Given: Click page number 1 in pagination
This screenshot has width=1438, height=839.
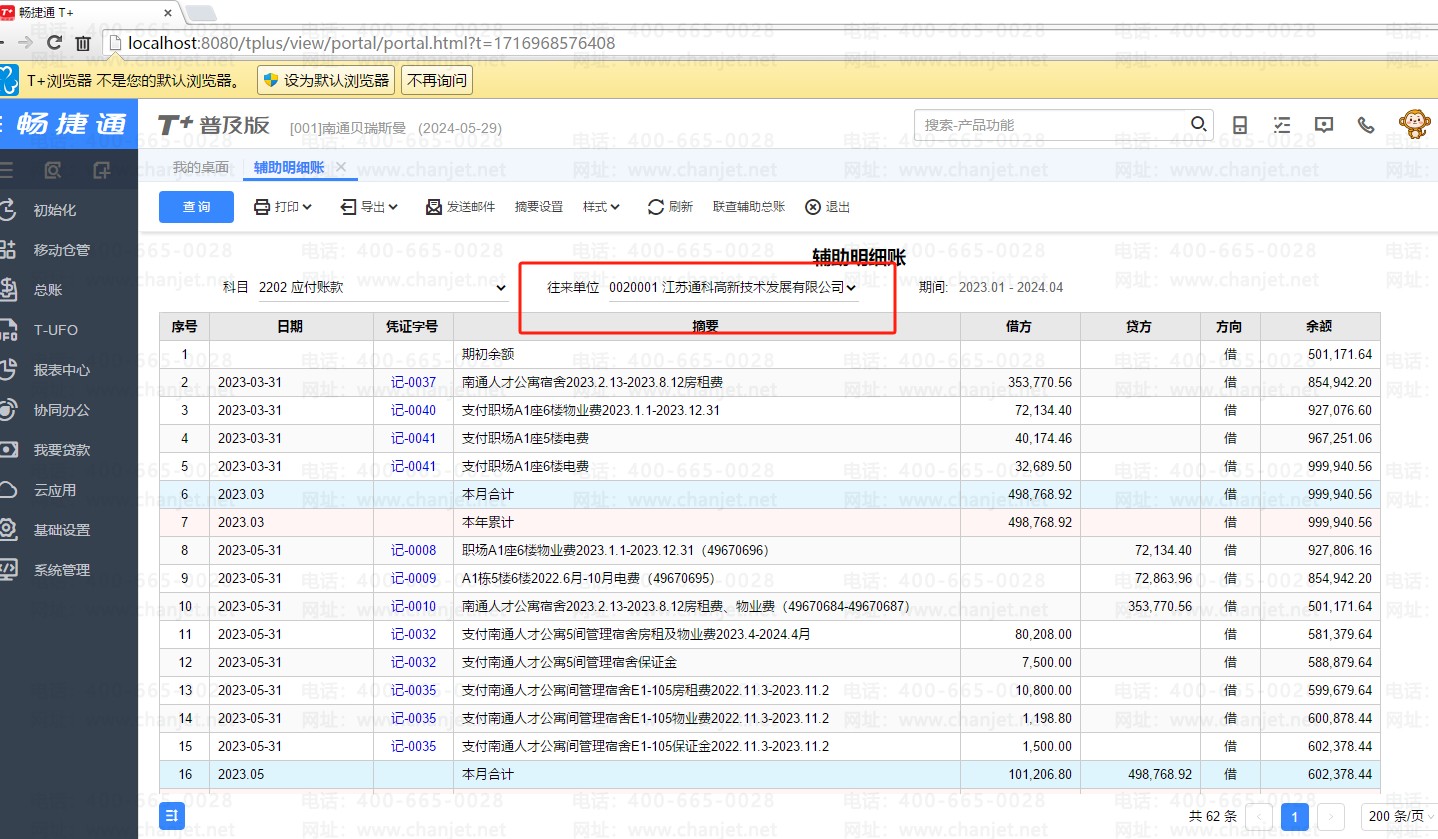Looking at the screenshot, I should [1295, 816].
